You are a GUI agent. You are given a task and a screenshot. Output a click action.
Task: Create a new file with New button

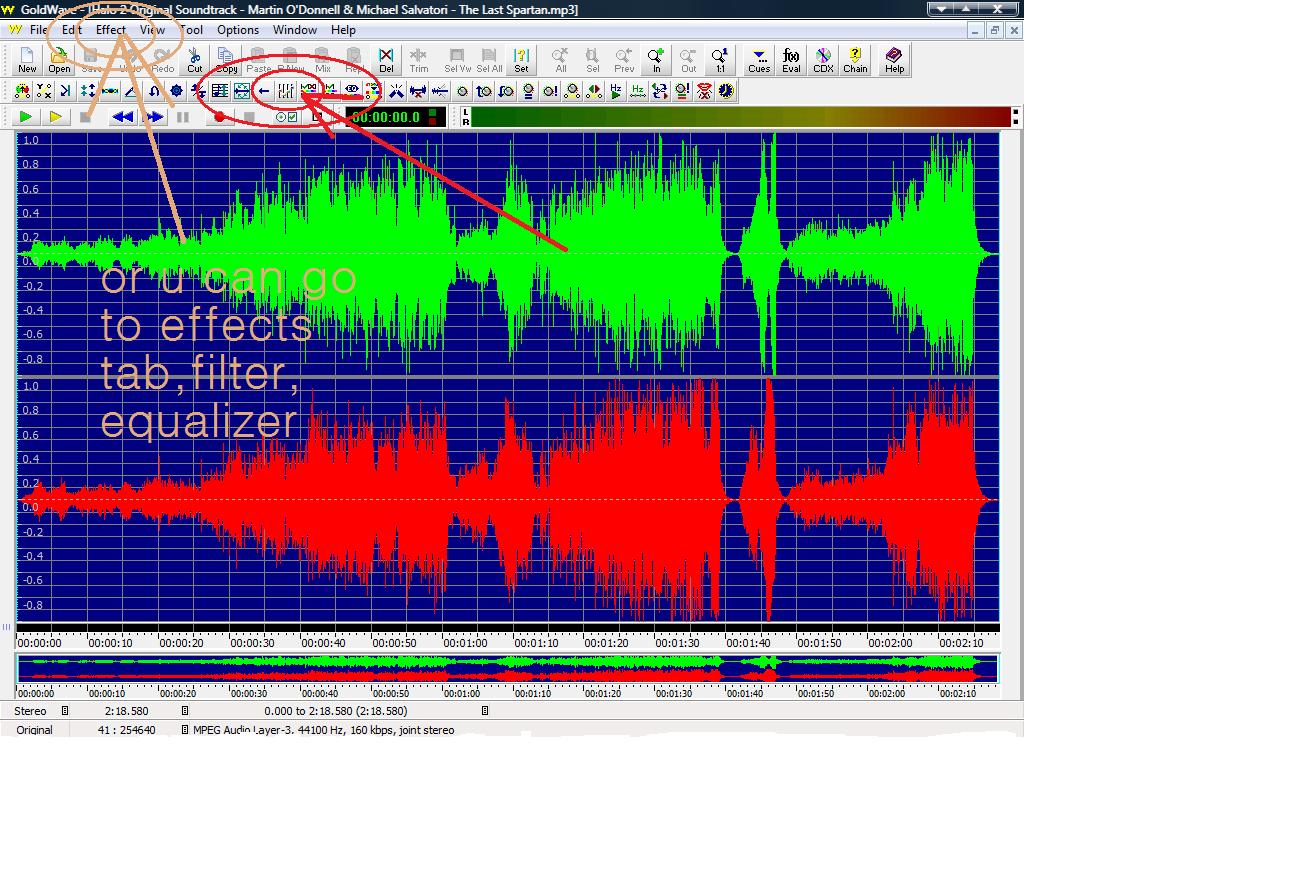point(27,61)
